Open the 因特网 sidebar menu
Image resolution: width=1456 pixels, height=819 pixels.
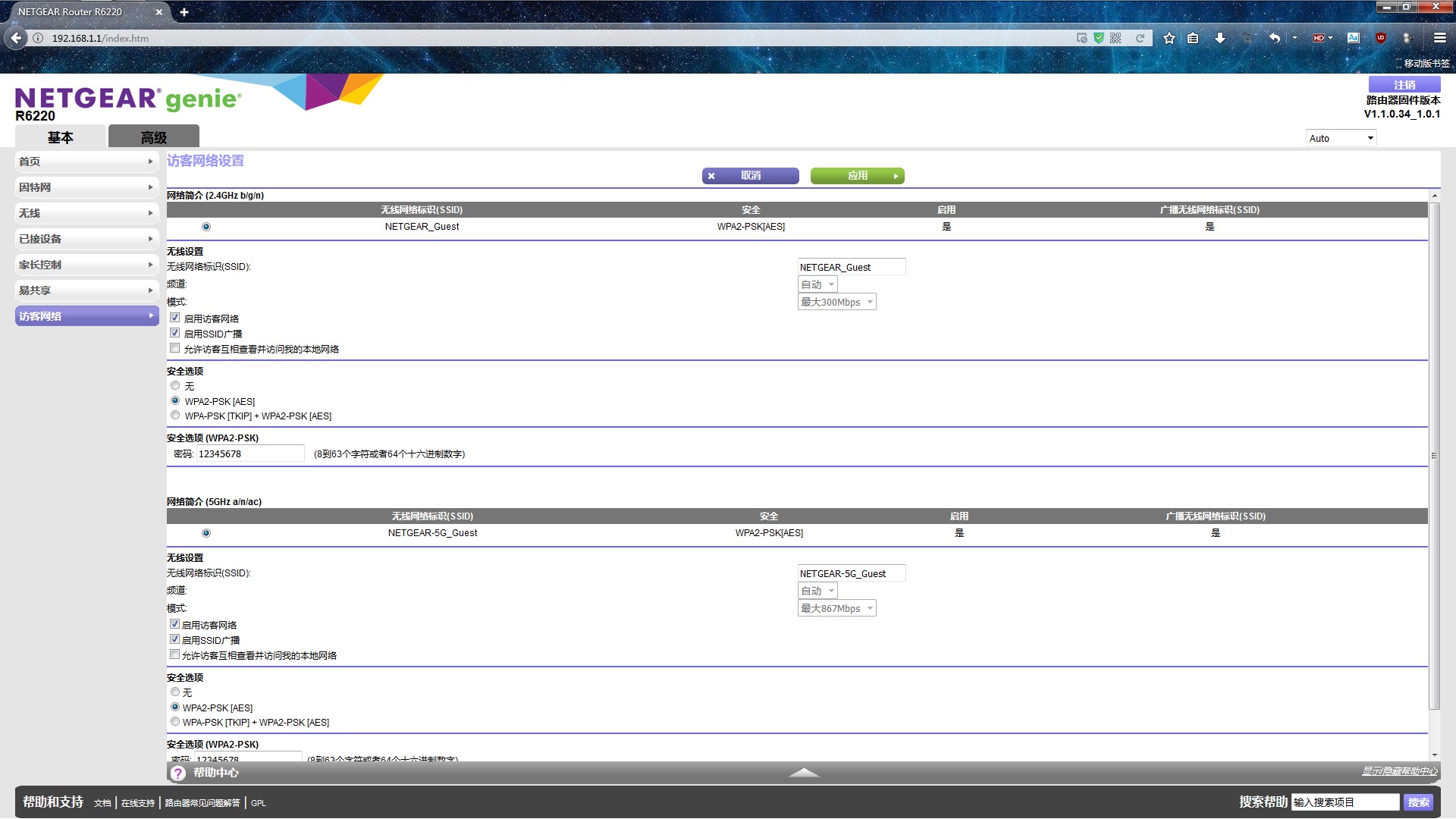pyautogui.click(x=86, y=187)
